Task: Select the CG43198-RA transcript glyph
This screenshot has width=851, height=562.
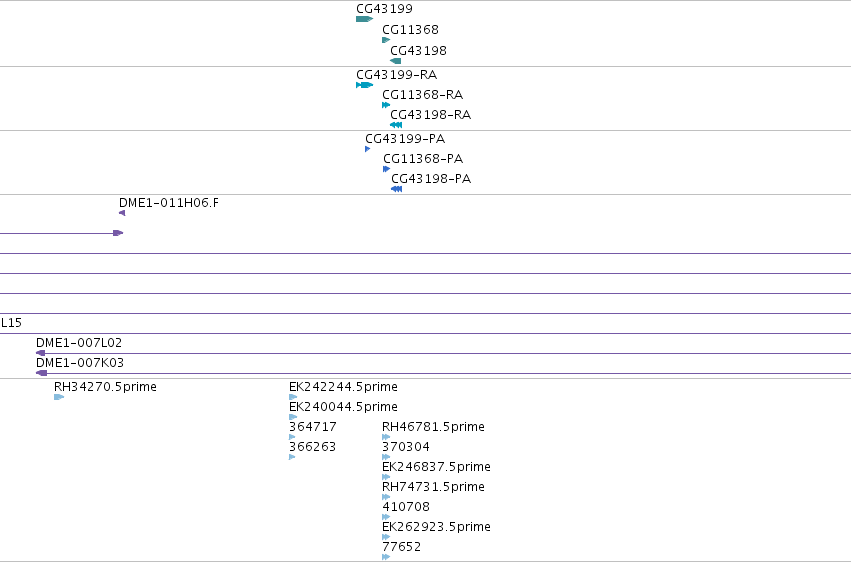Action: tap(396, 125)
